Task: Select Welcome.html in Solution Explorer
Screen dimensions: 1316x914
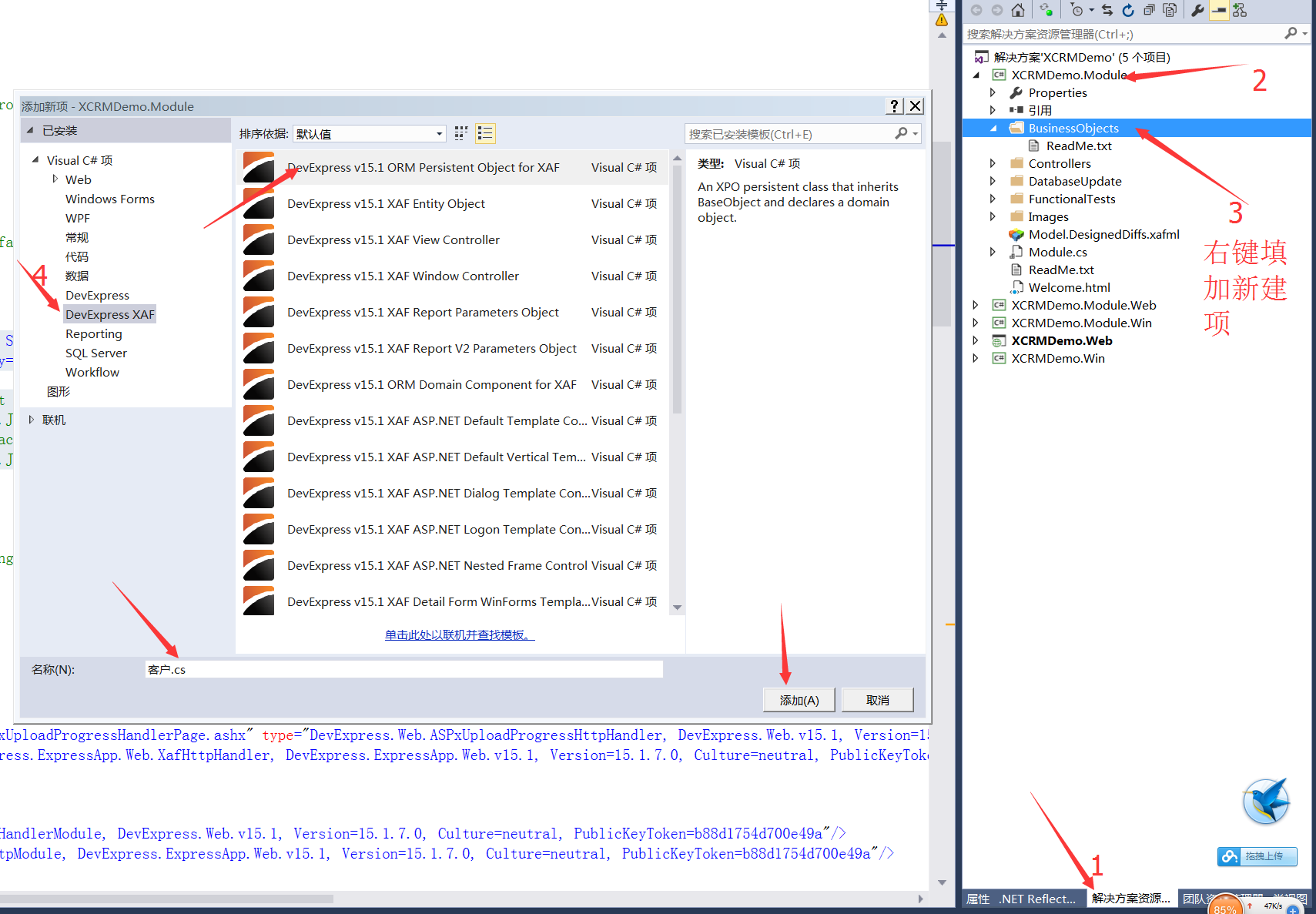Action: (x=1069, y=287)
